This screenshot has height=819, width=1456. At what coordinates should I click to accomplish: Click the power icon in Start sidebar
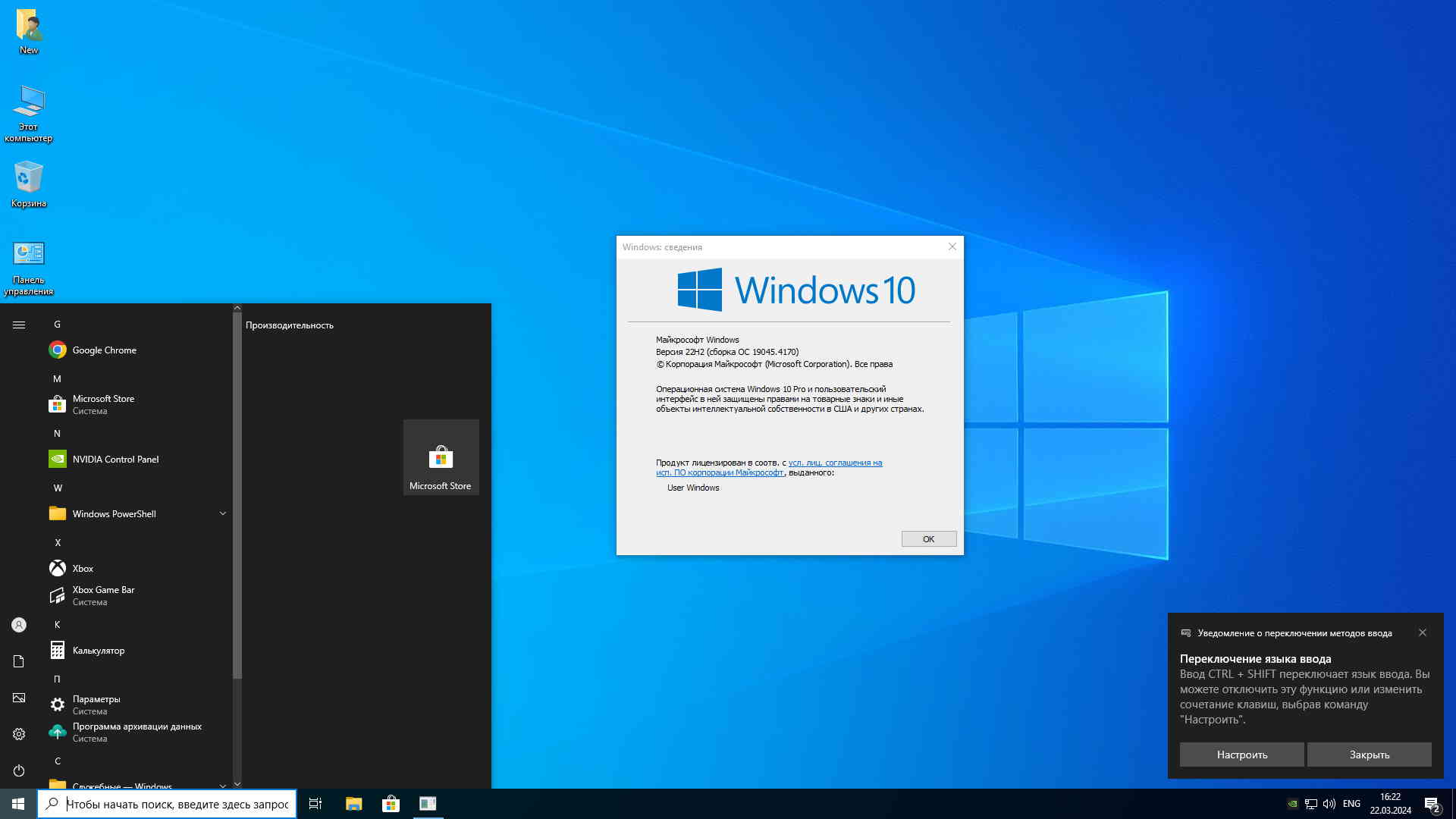tap(19, 770)
